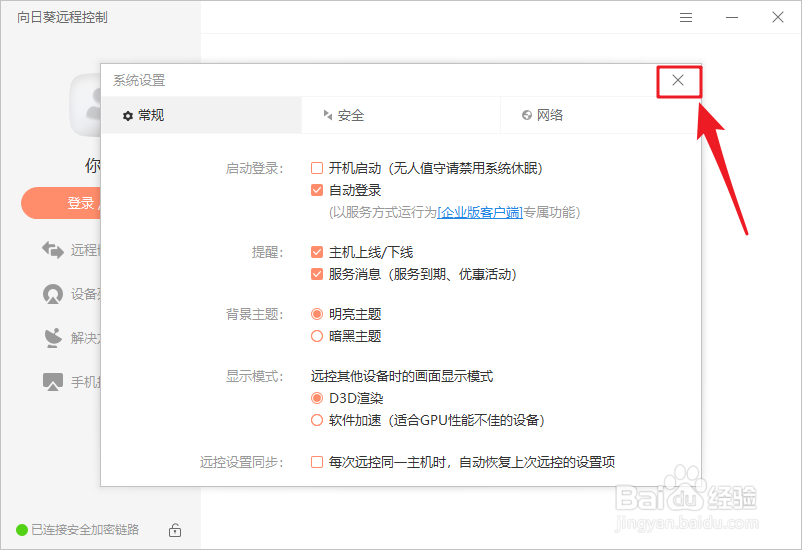
Task: Click the 远控设置同步 section label
Action: pyautogui.click(x=241, y=463)
